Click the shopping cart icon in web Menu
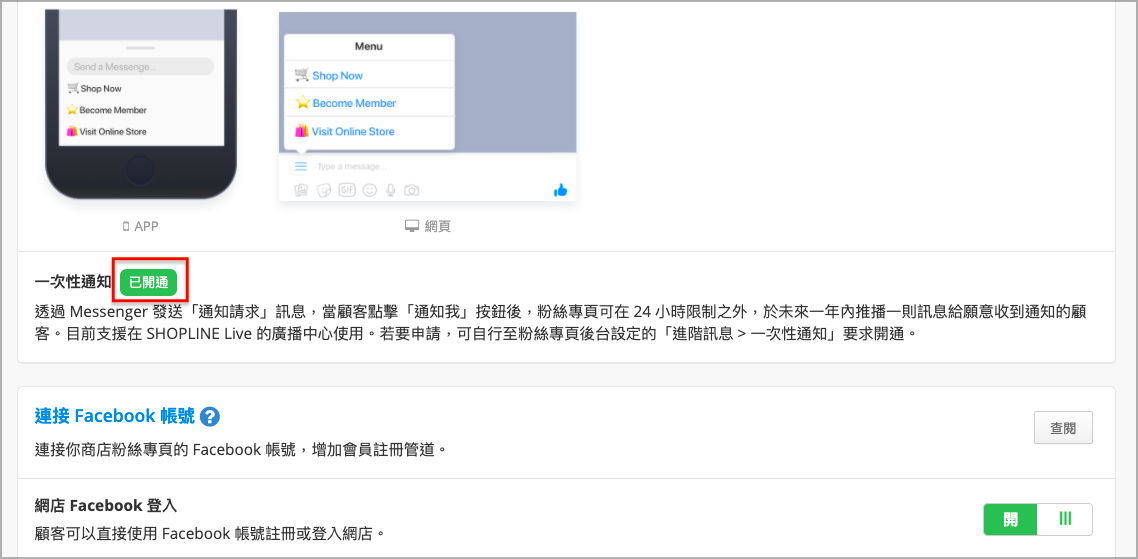This screenshot has height=559, width=1138. tap(302, 75)
